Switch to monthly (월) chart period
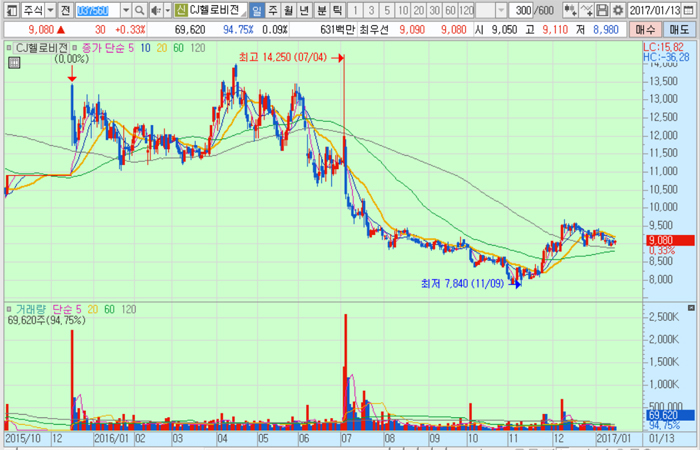 [289, 10]
